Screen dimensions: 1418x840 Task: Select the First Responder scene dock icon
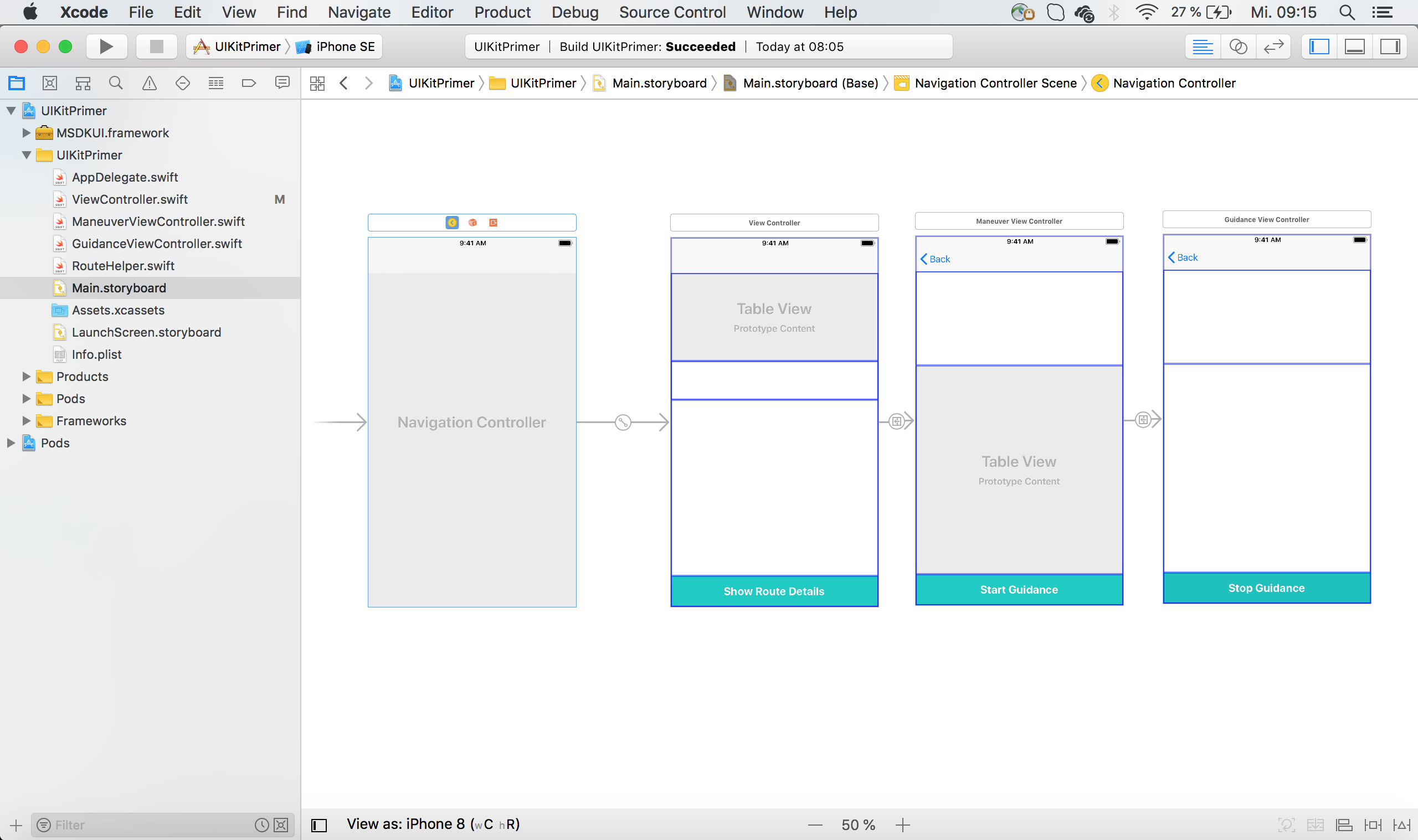tap(472, 223)
